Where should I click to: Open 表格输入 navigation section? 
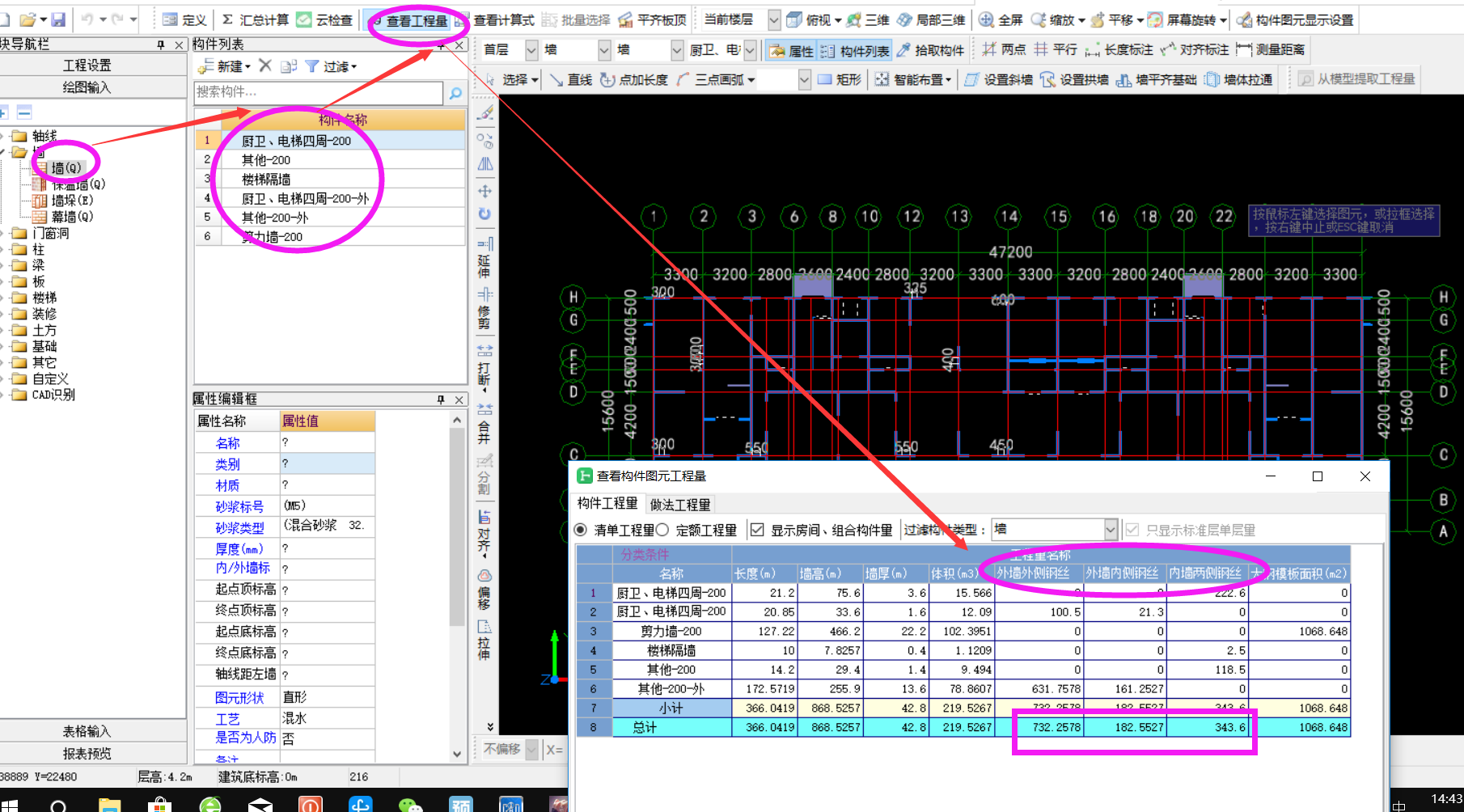[x=87, y=732]
